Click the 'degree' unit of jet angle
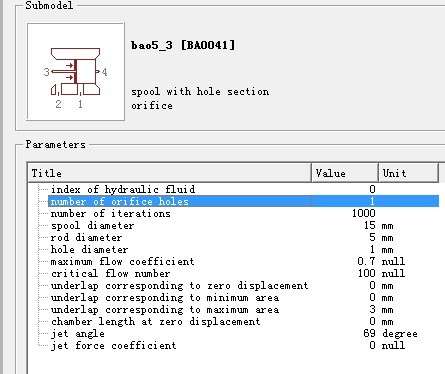The width and height of the screenshot is (445, 374). pyautogui.click(x=400, y=334)
